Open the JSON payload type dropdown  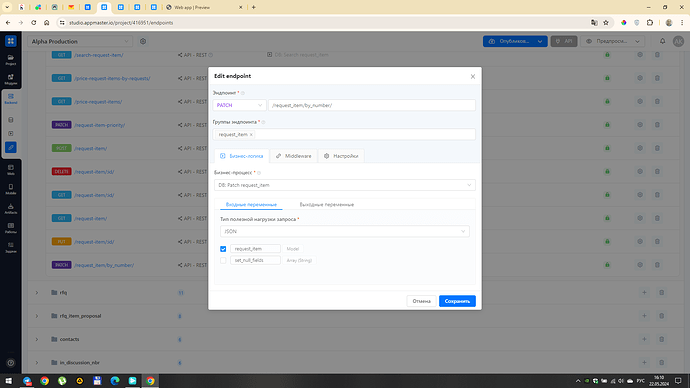[x=345, y=231]
